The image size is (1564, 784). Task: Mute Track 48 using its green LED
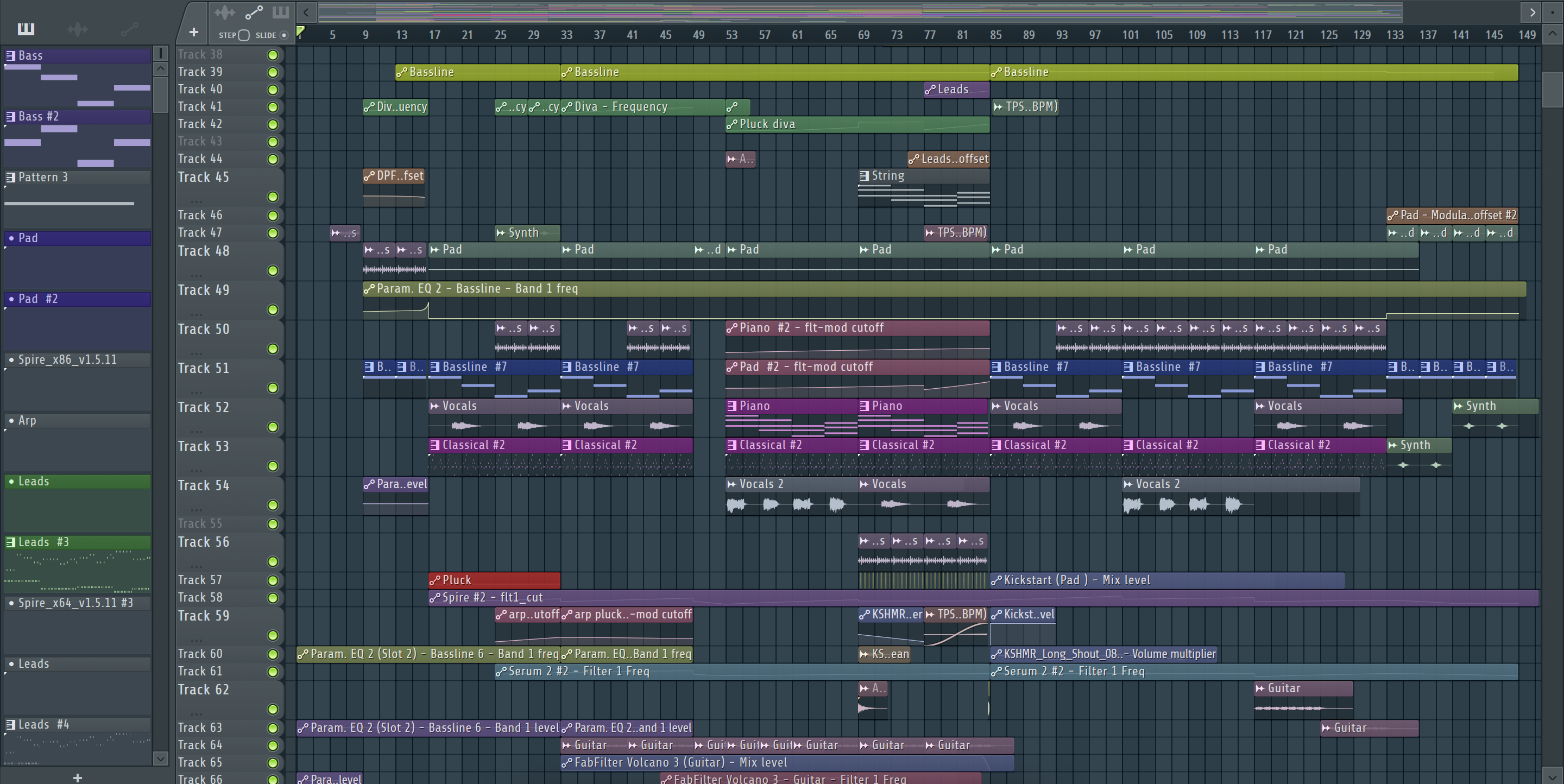click(273, 270)
